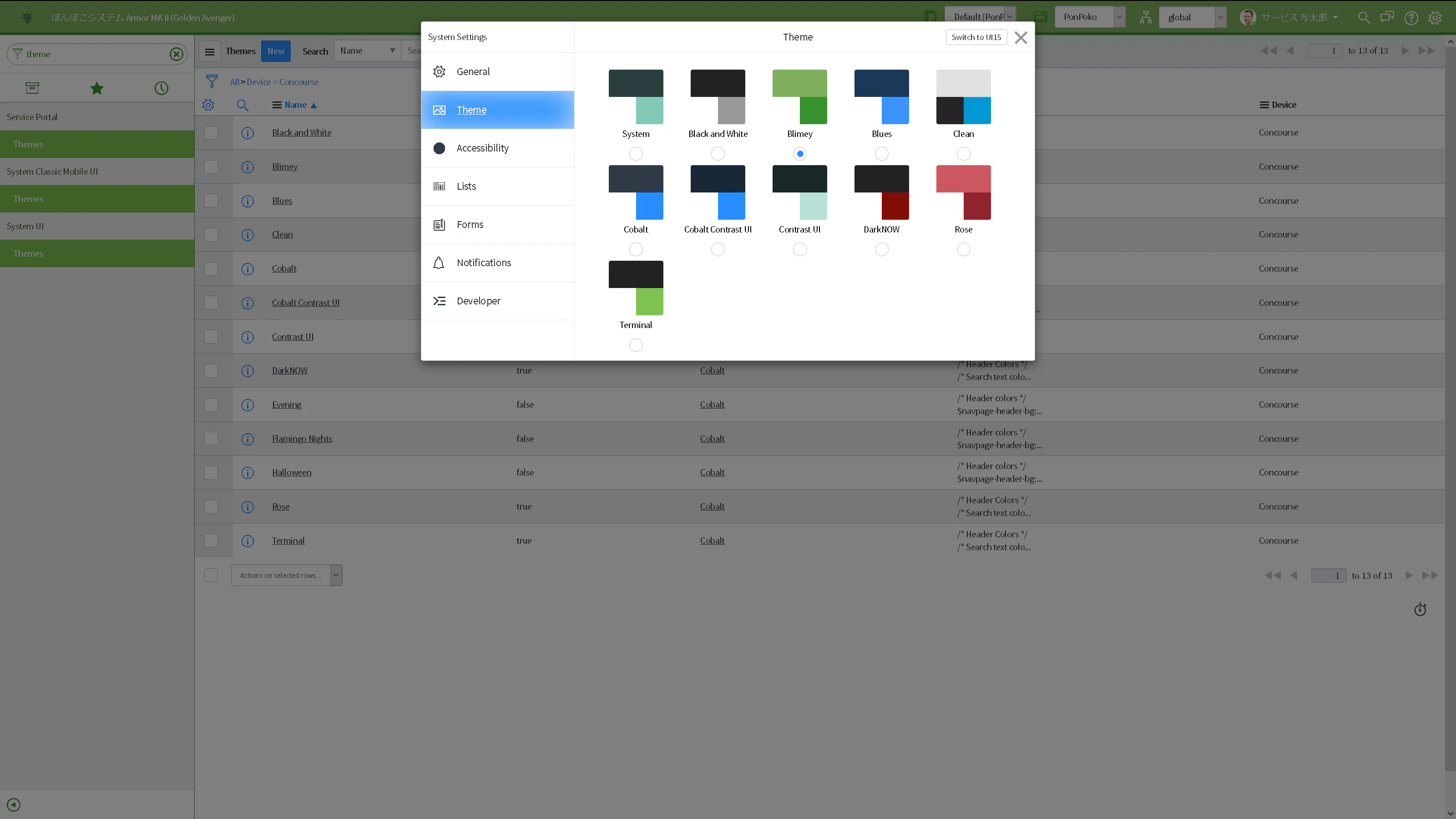This screenshot has width=1456, height=819.
Task: Go to last page arrow at bottom
Action: (x=1431, y=576)
